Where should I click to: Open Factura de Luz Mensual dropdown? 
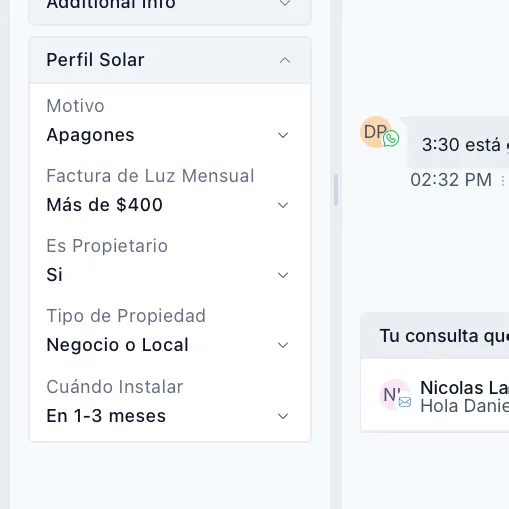tap(168, 205)
